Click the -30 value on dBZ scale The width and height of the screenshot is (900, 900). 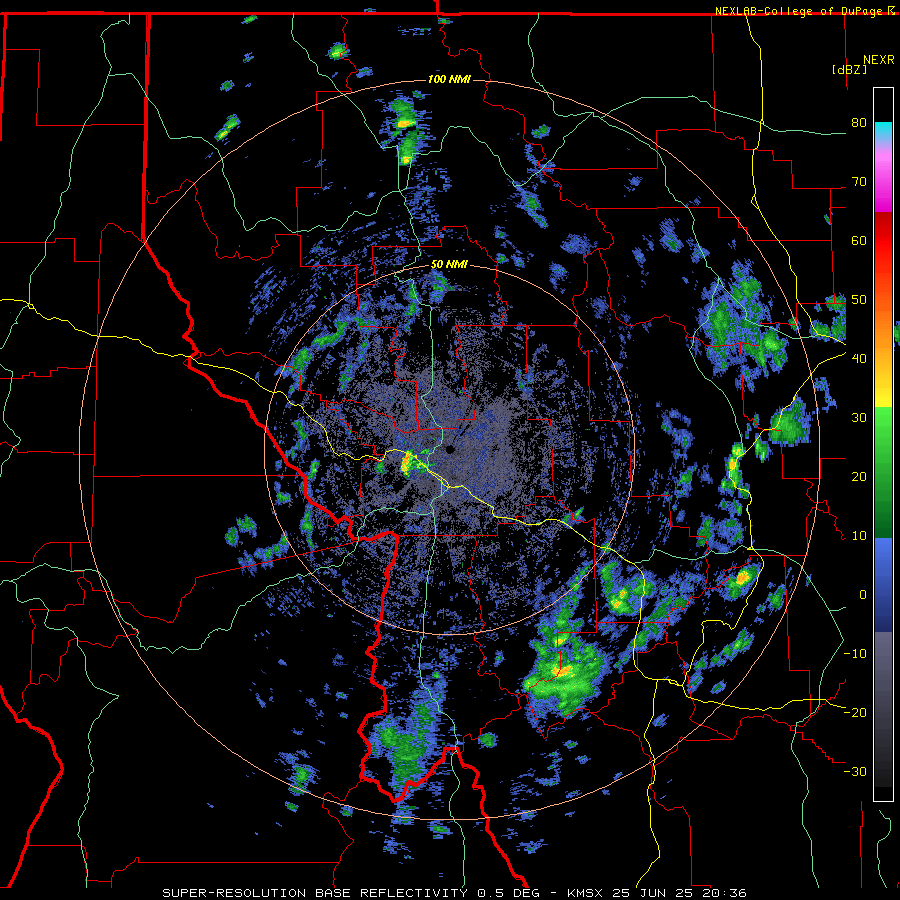[855, 772]
